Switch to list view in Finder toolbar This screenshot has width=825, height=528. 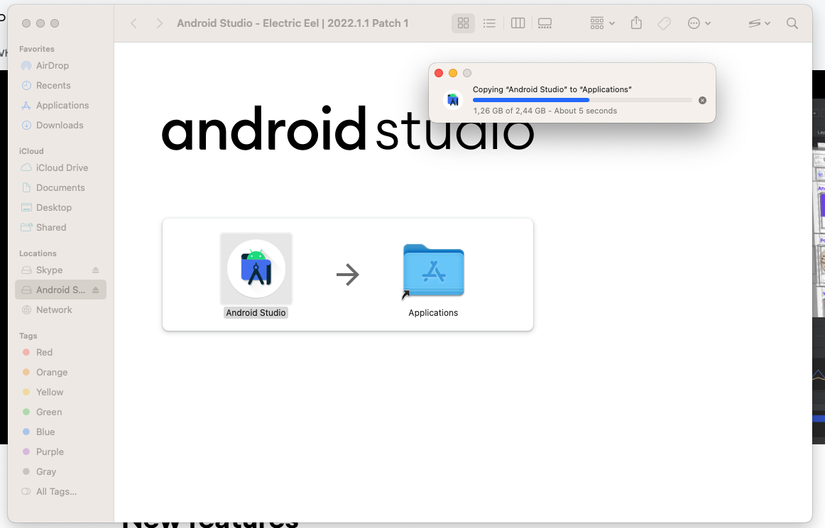coord(489,23)
